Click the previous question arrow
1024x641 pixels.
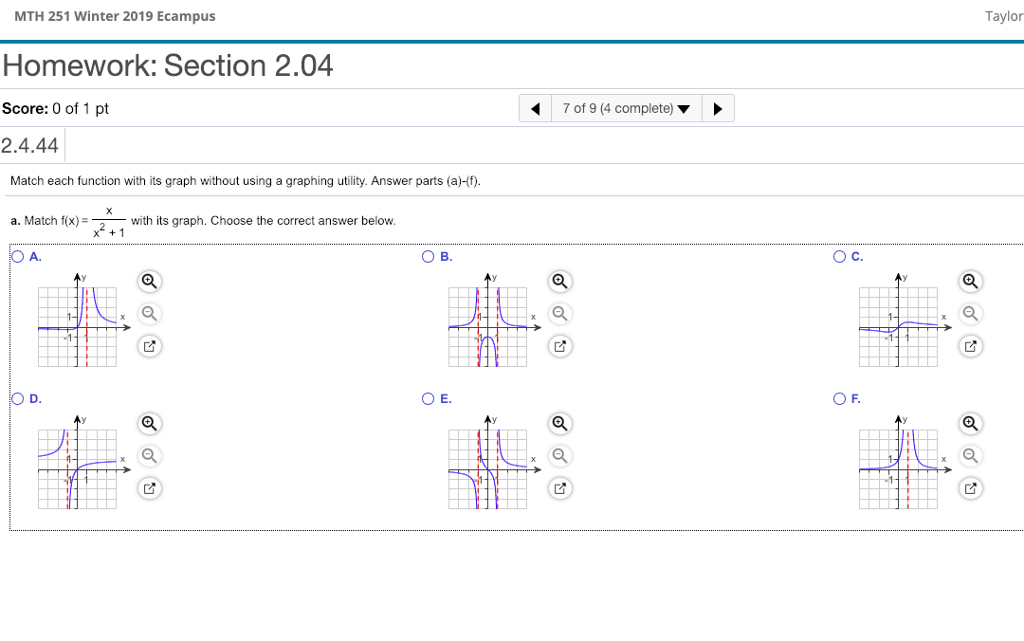tap(535, 108)
